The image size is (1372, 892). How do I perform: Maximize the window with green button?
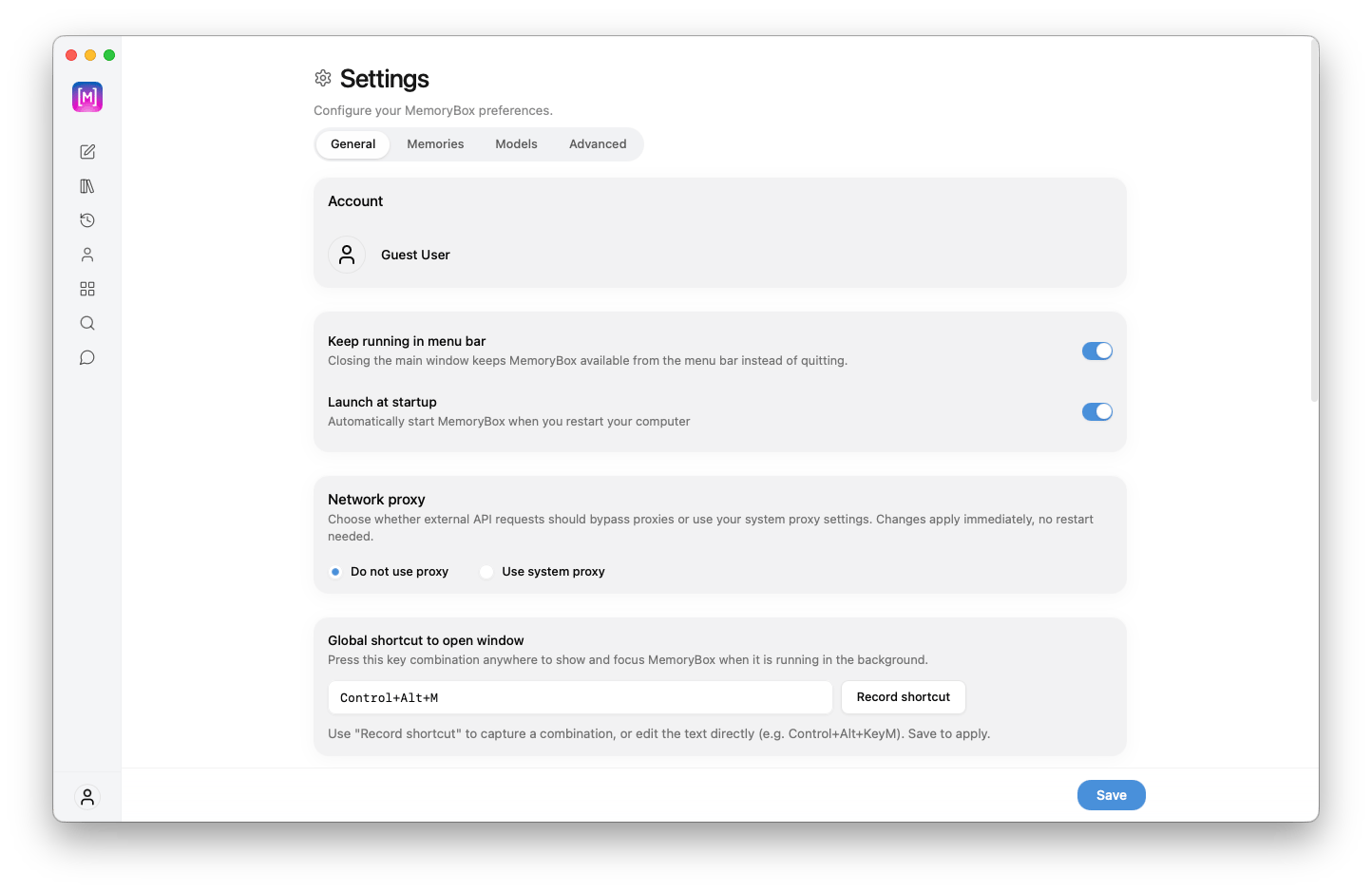(x=109, y=55)
